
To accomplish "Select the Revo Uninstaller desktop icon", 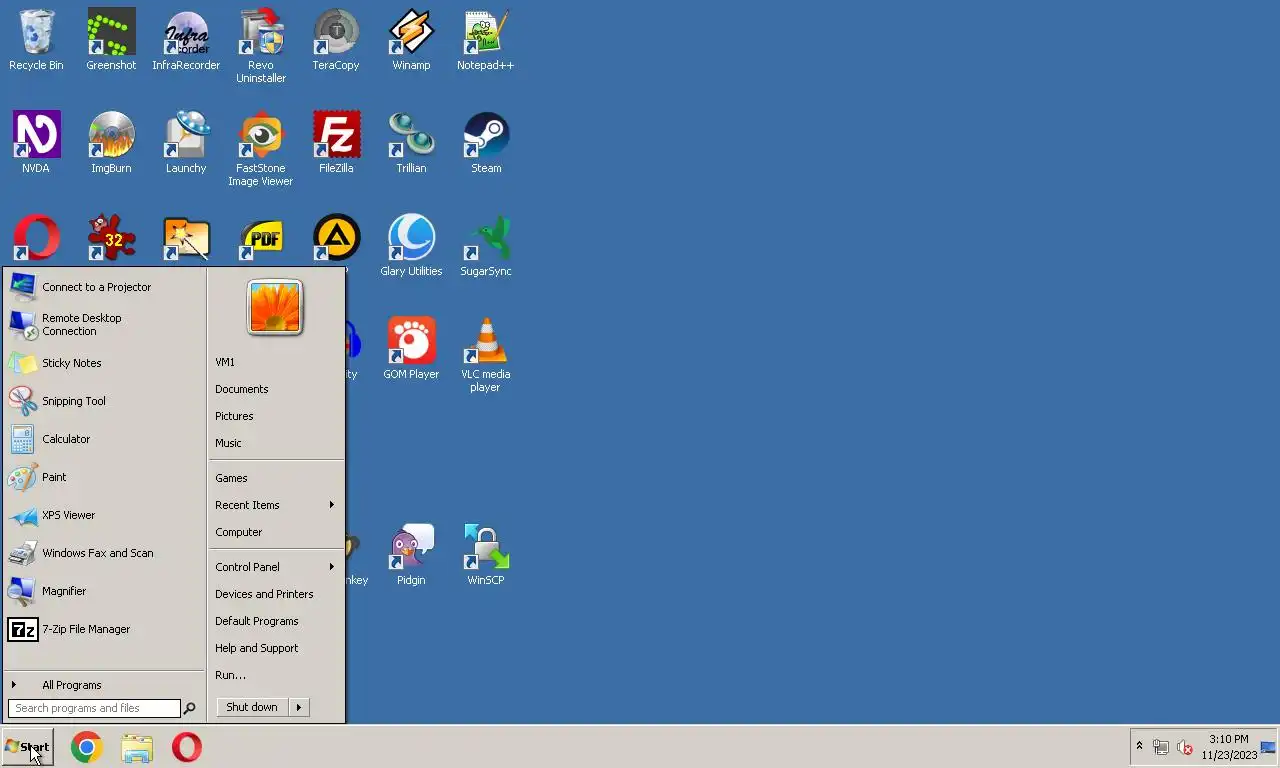I will 261,46.
